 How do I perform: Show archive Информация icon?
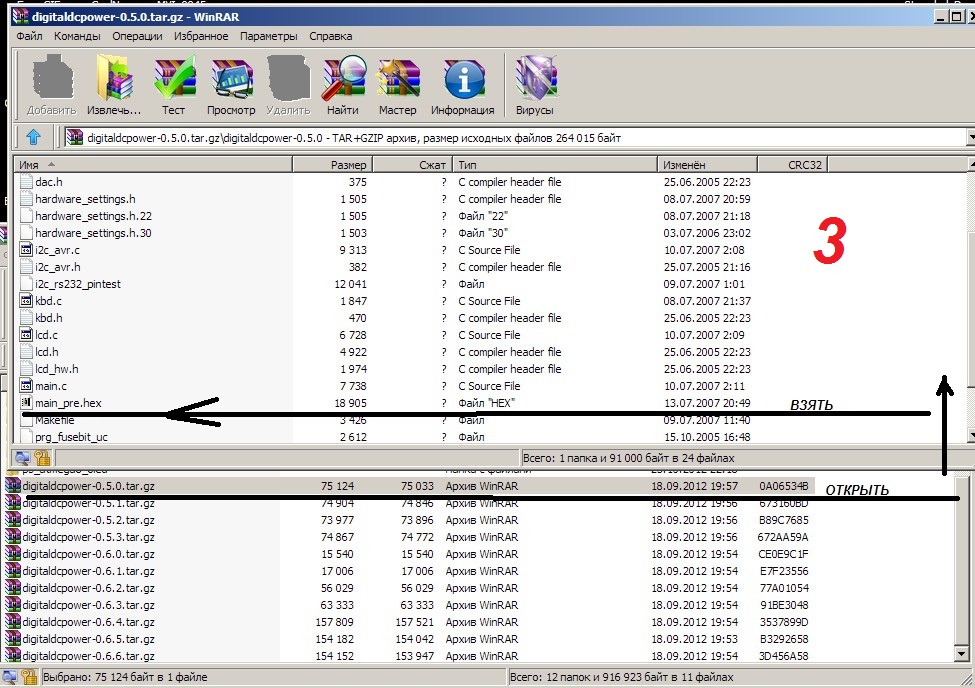pos(463,79)
